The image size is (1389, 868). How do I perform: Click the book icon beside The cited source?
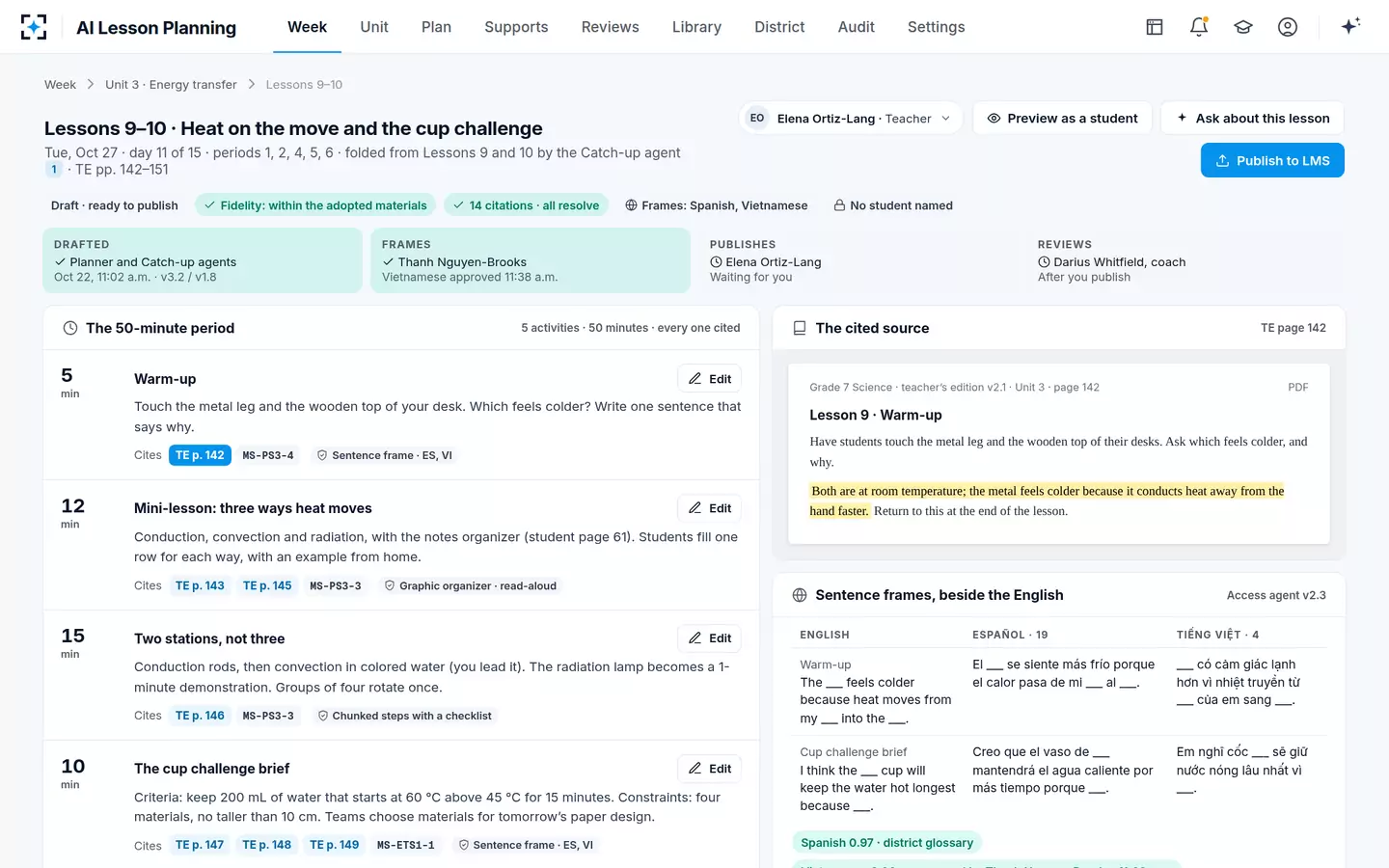[800, 328]
